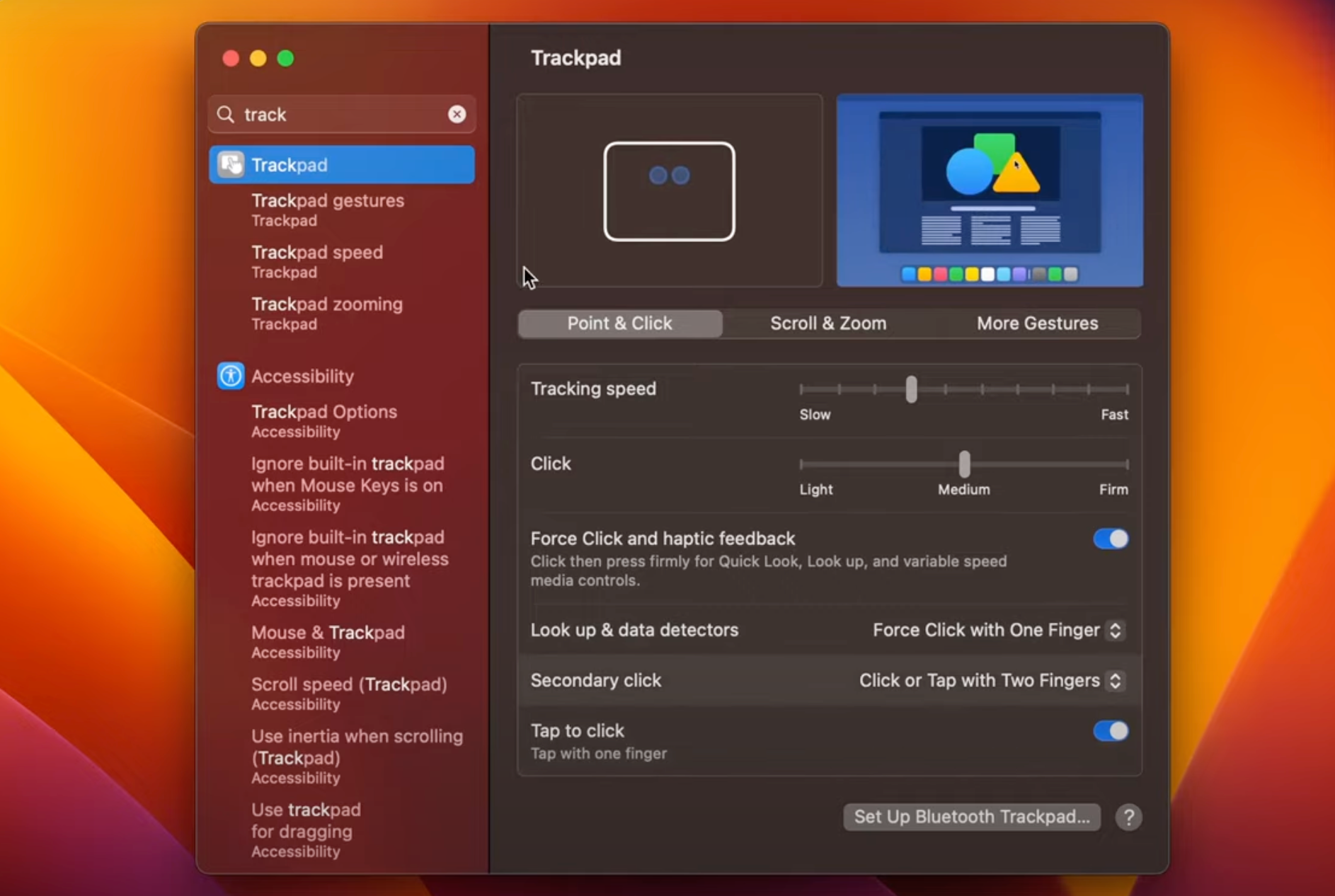
Task: Switch to the Scroll & Zoom tab
Action: (x=828, y=323)
